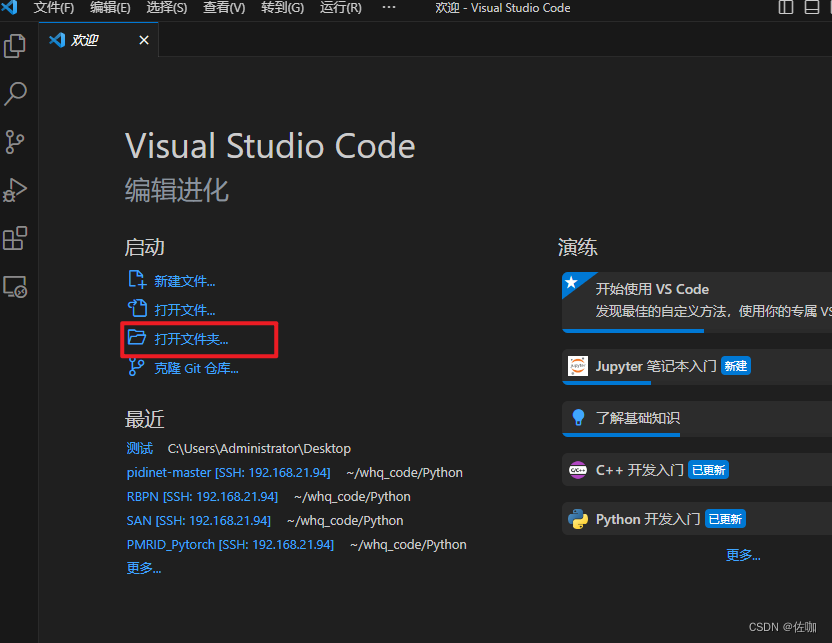Click the C++ icon in walkthrough list
The height and width of the screenshot is (643, 832).
[578, 470]
